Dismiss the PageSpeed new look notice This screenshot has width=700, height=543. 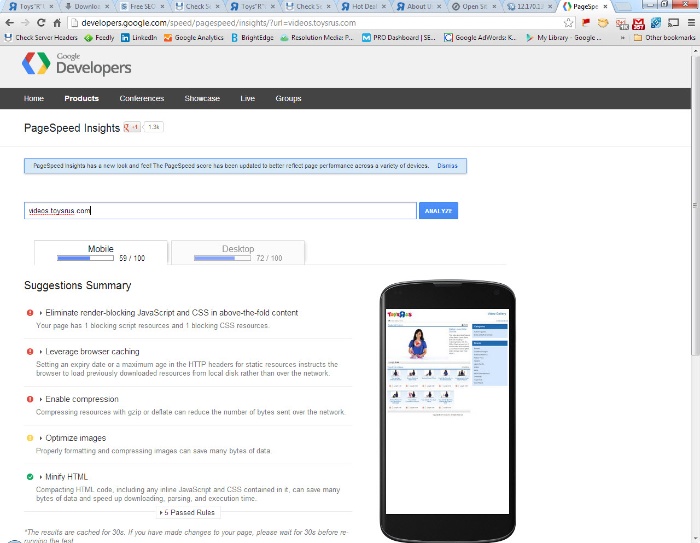(x=447, y=166)
